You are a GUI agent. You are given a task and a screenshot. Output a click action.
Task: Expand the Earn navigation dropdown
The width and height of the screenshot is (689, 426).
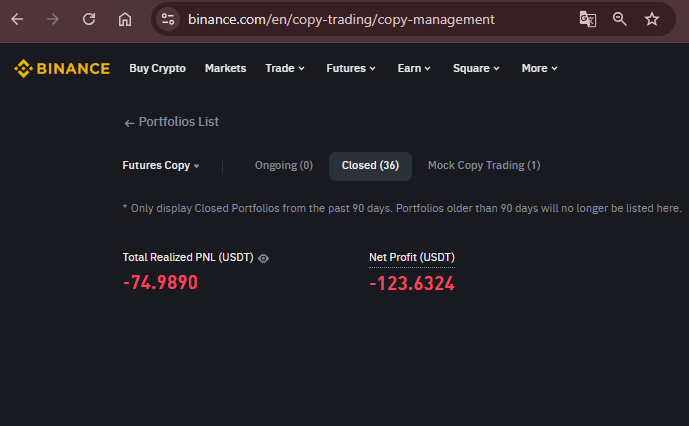coord(414,69)
